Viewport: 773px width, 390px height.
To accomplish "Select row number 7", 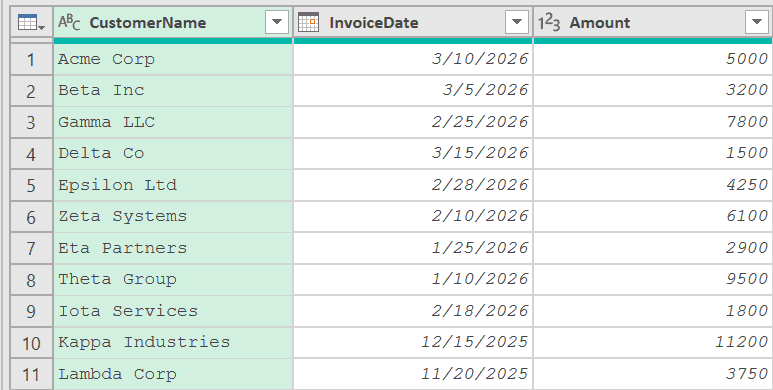I will click(x=31, y=248).
